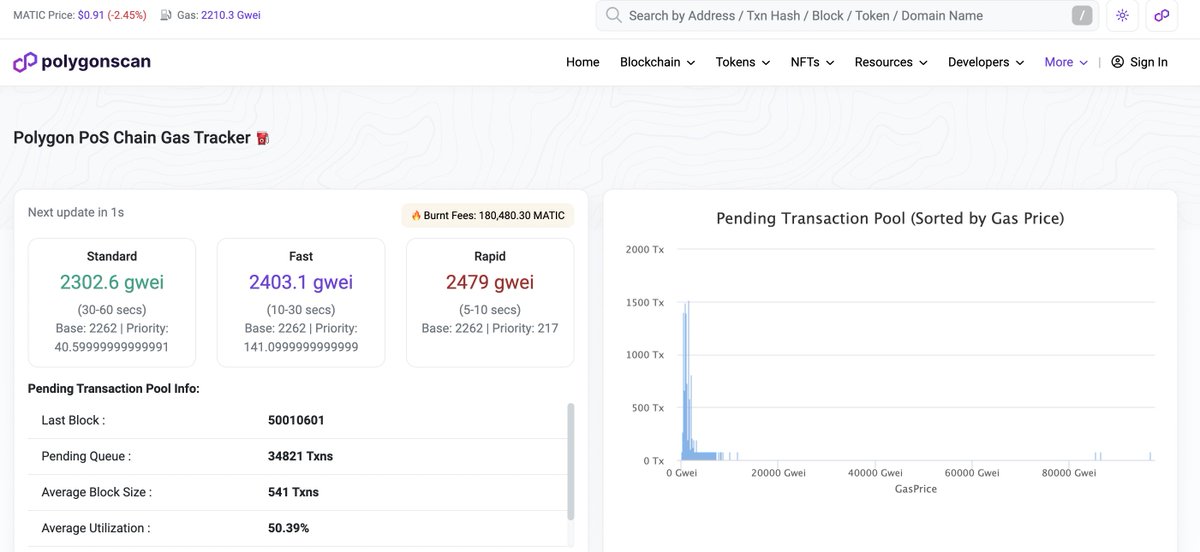Click the tall blue bar in the chart
The width and height of the screenshot is (1200, 552).
688,380
